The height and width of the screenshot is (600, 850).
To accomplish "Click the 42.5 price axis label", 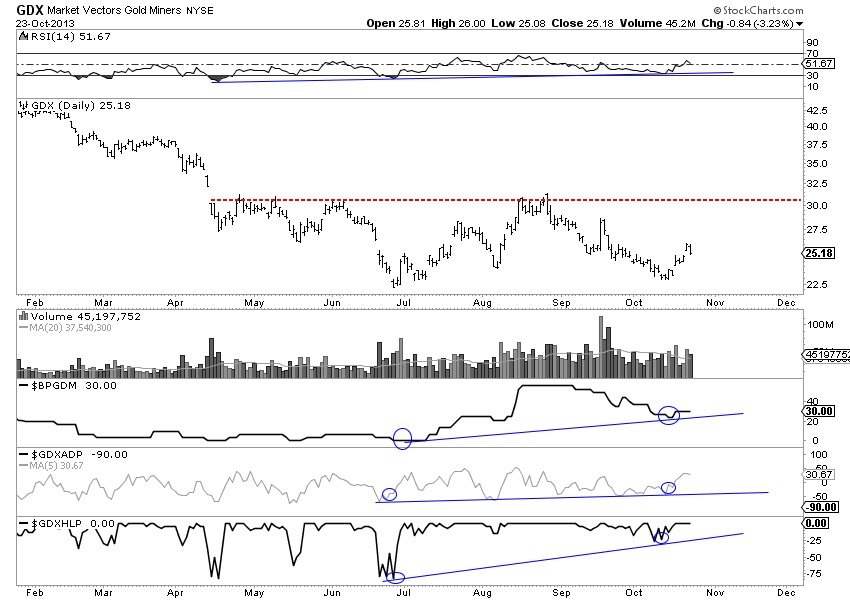I will pyautogui.click(x=817, y=111).
